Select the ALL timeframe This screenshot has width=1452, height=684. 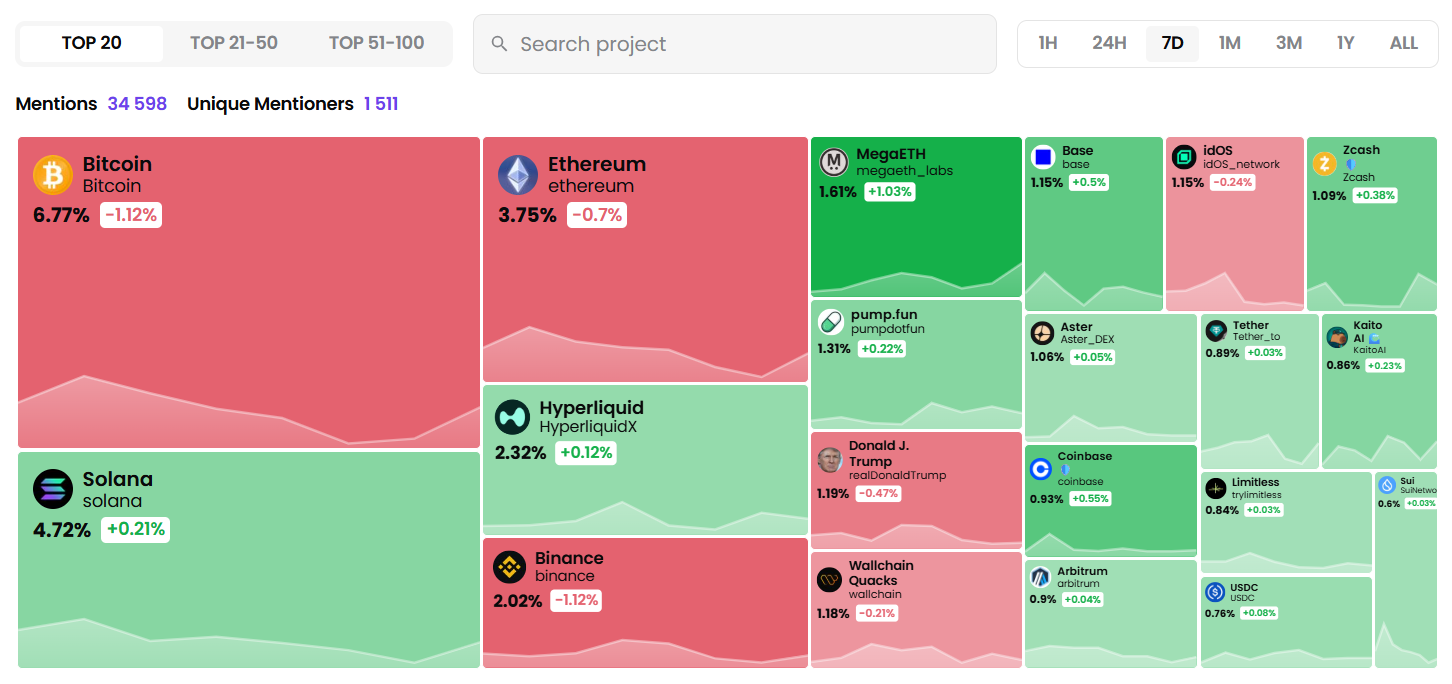click(x=1403, y=43)
